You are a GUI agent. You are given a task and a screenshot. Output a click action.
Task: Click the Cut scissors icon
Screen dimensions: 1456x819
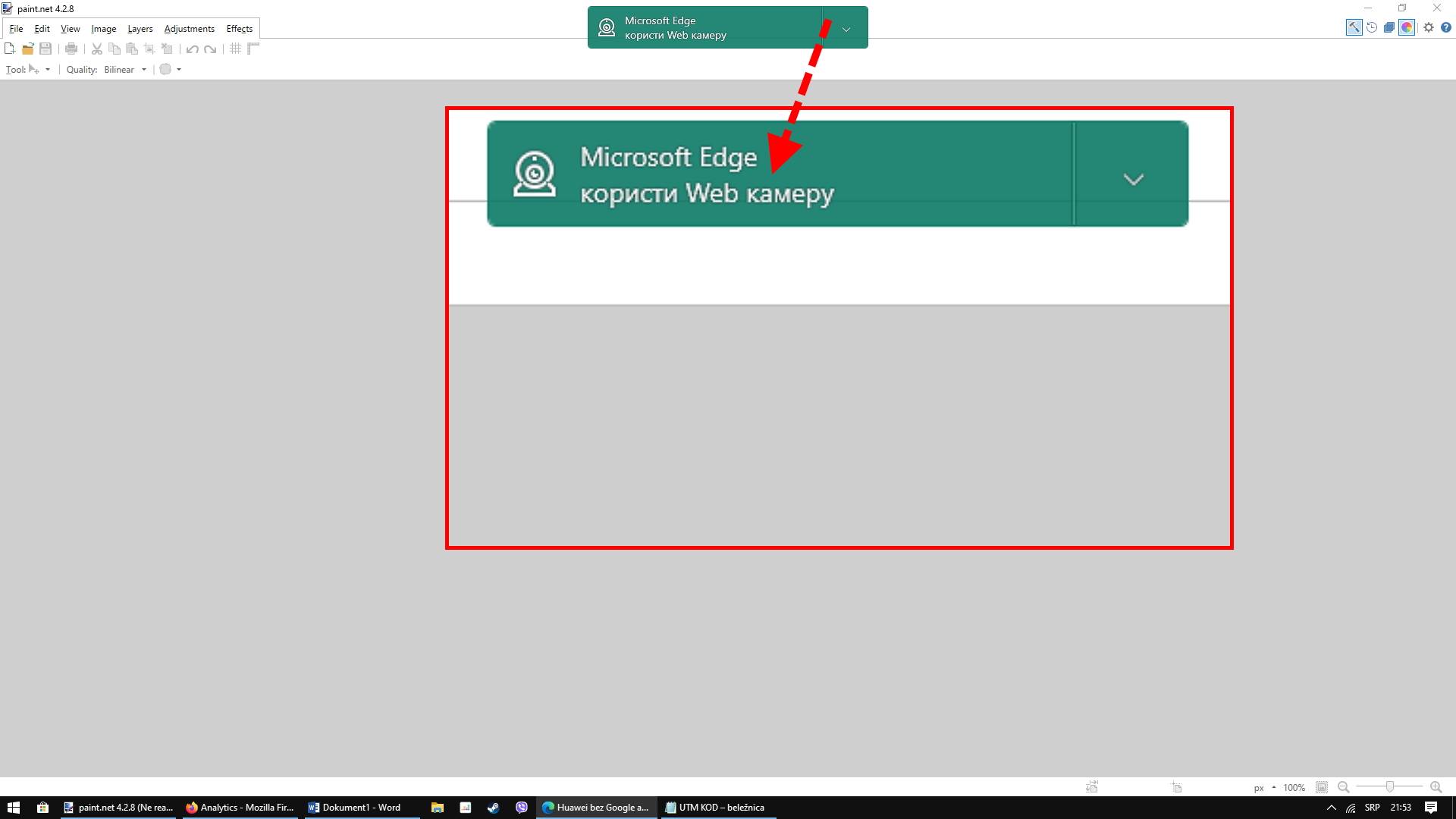click(x=97, y=49)
